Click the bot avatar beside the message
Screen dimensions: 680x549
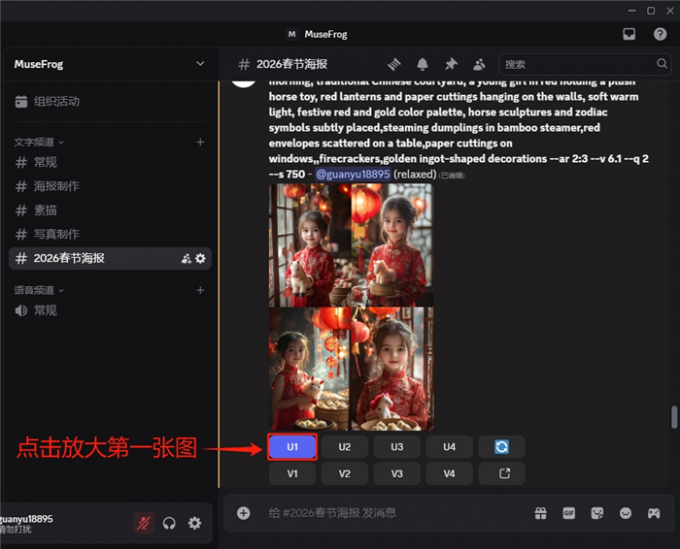tap(243, 84)
